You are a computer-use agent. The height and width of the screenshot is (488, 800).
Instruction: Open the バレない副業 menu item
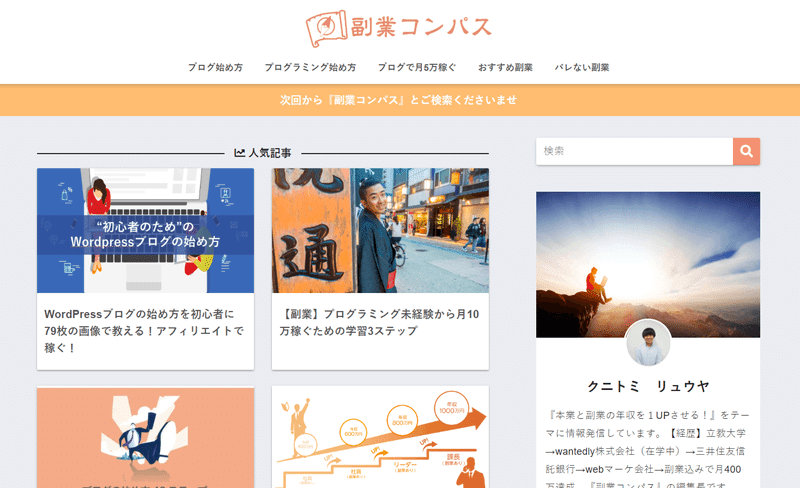[x=582, y=67]
